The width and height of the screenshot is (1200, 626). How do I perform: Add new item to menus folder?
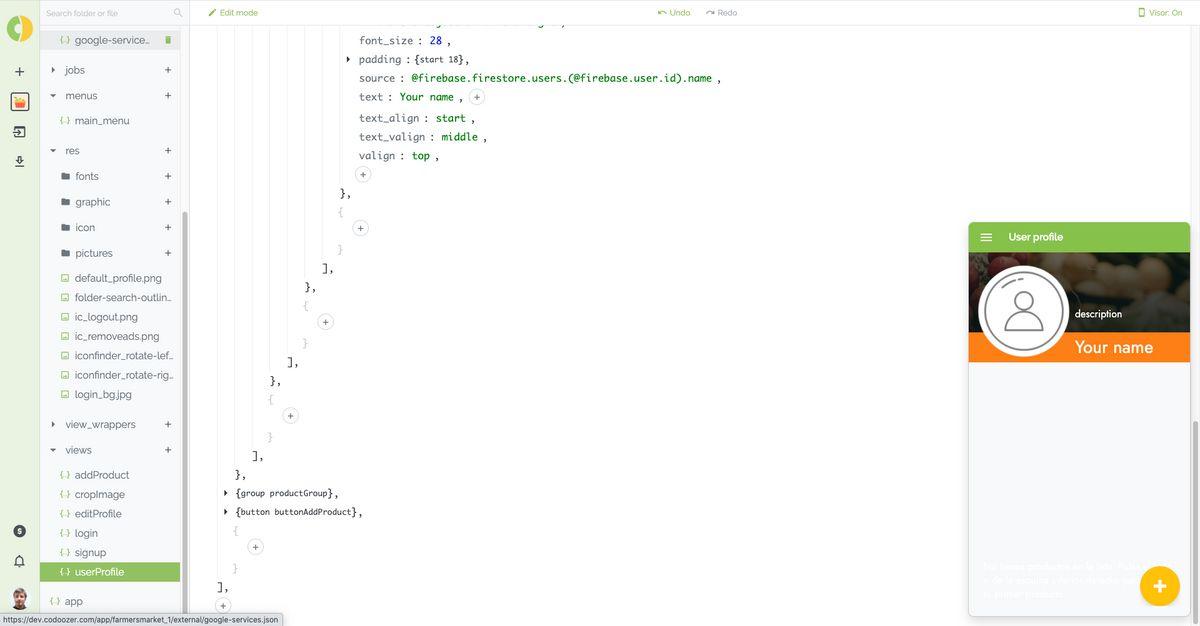[168, 96]
